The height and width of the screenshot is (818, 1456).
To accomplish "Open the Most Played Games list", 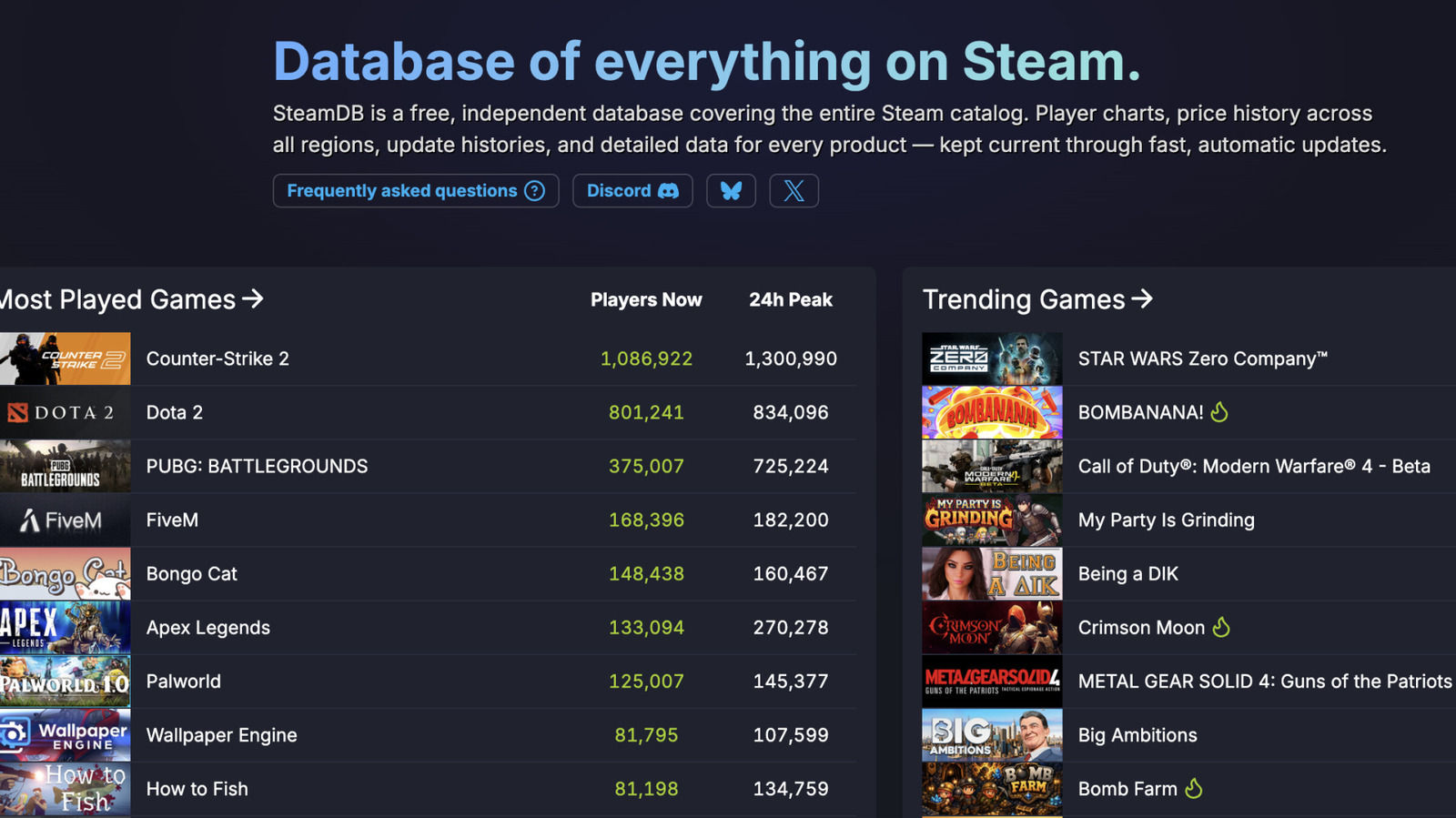I will coord(130,299).
